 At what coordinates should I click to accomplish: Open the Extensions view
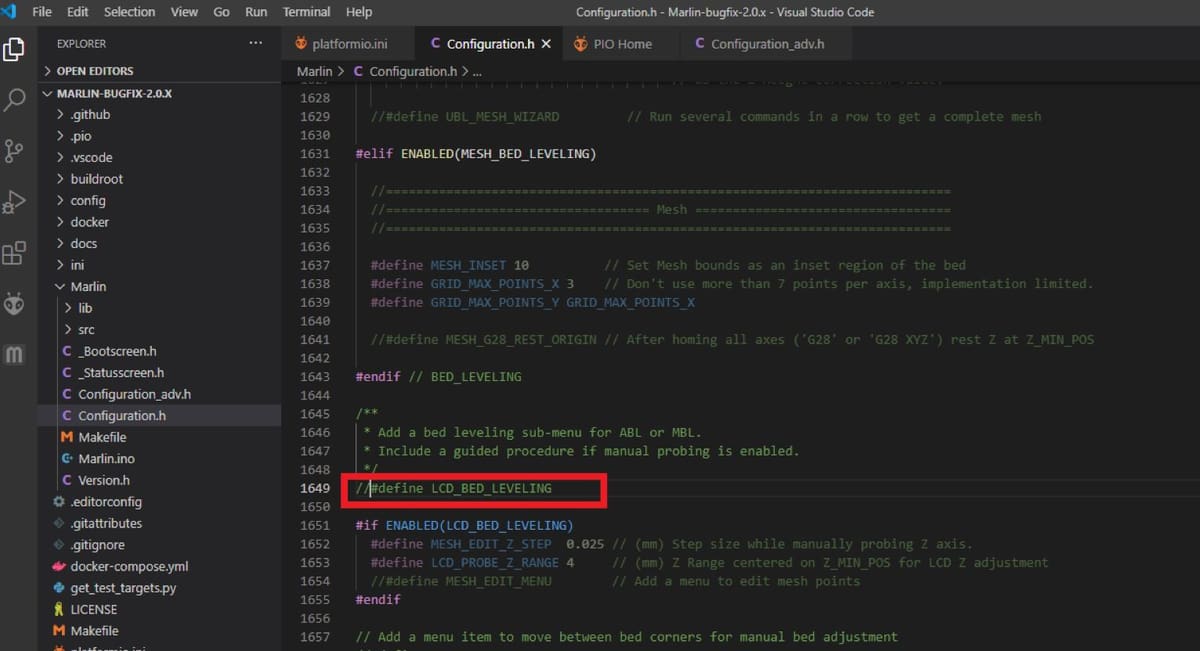(x=15, y=253)
